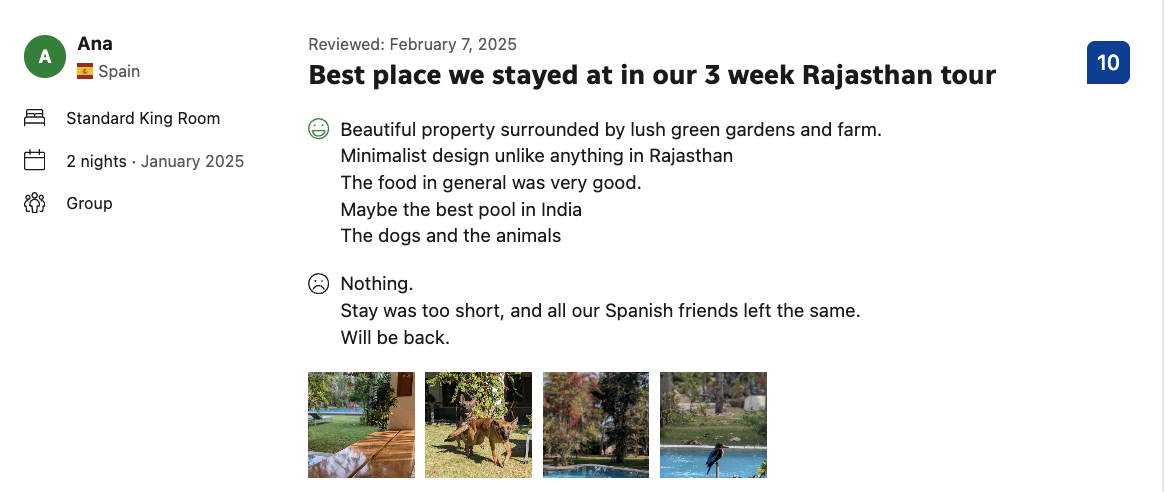Click the 'Maybe the best pool in India' line
Viewport: 1166px width, 492px height.
461,210
